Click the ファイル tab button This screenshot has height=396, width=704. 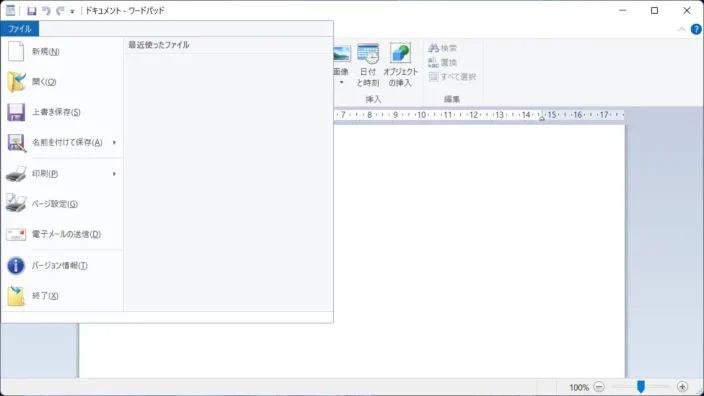click(x=20, y=29)
